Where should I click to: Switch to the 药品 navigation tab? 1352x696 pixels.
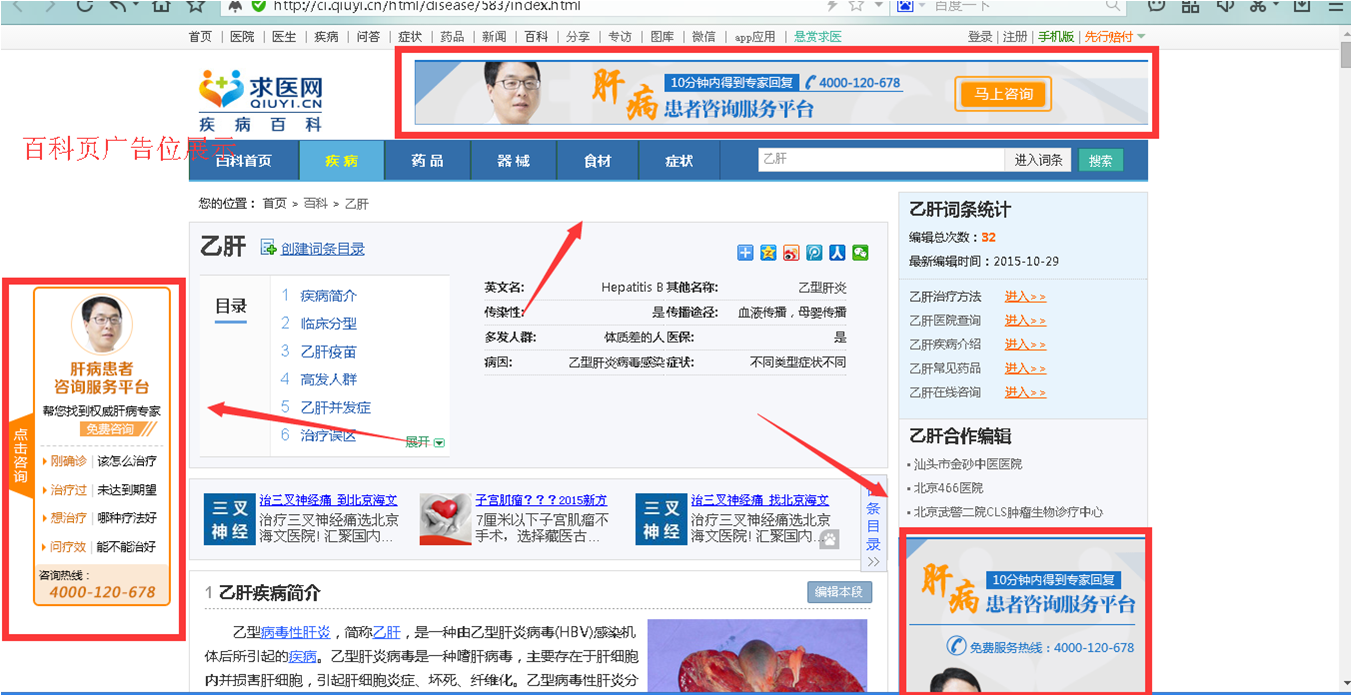pos(427,161)
